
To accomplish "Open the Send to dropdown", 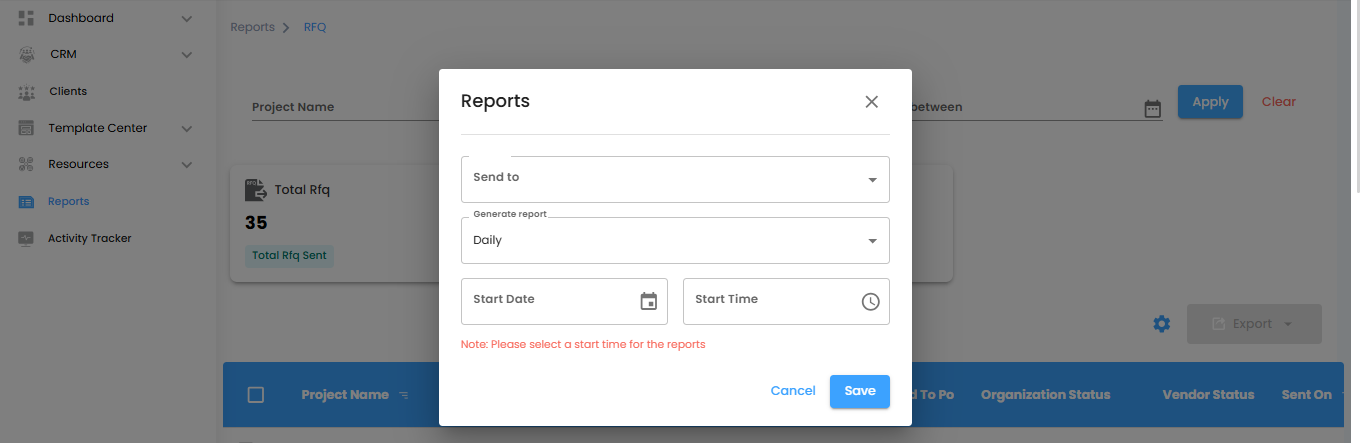I will pos(675,179).
